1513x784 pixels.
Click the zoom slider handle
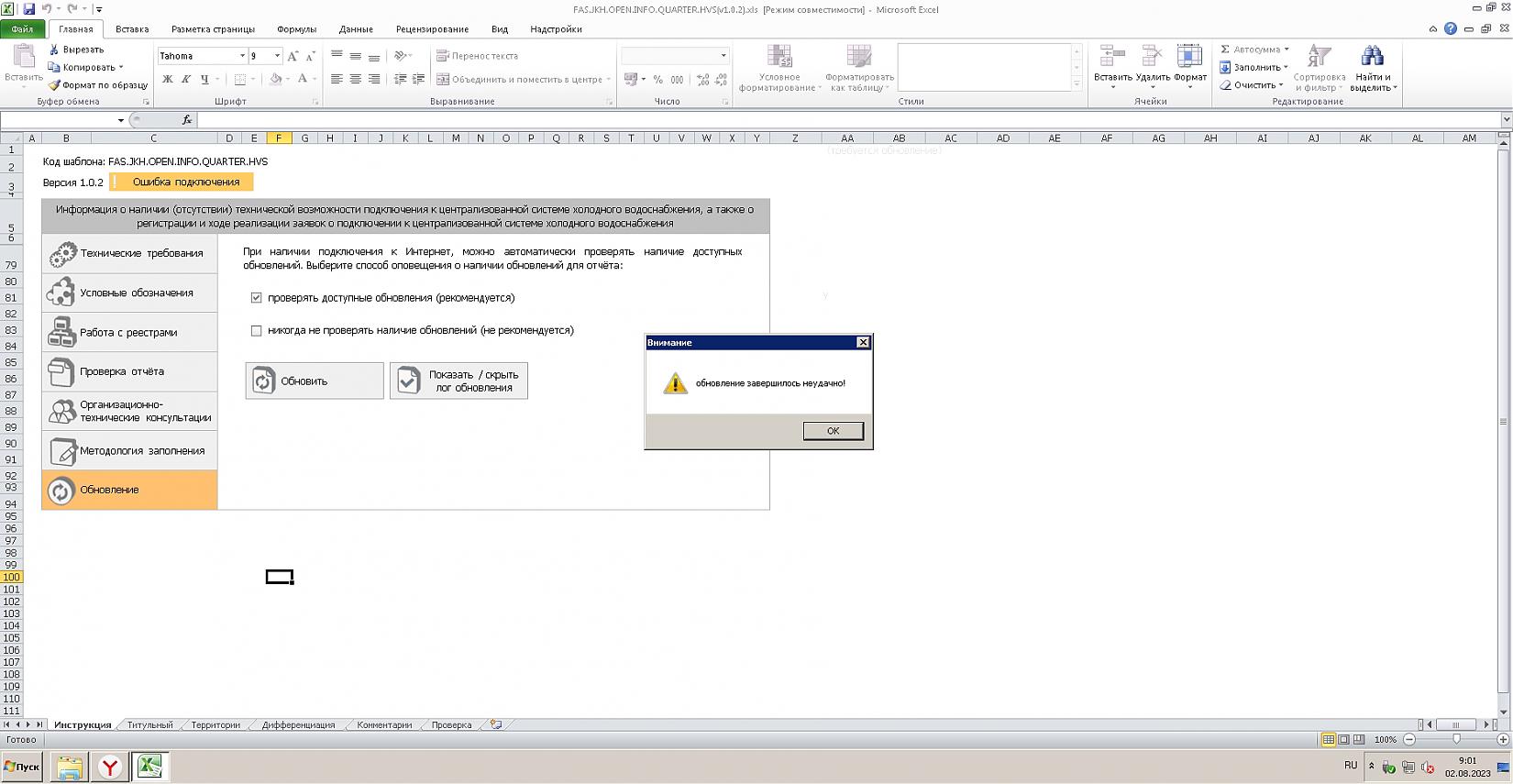1456,739
